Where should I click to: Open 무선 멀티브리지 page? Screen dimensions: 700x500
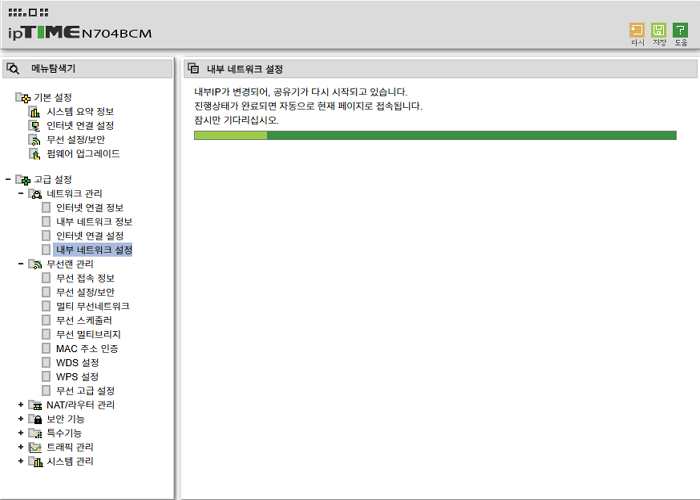(88, 334)
